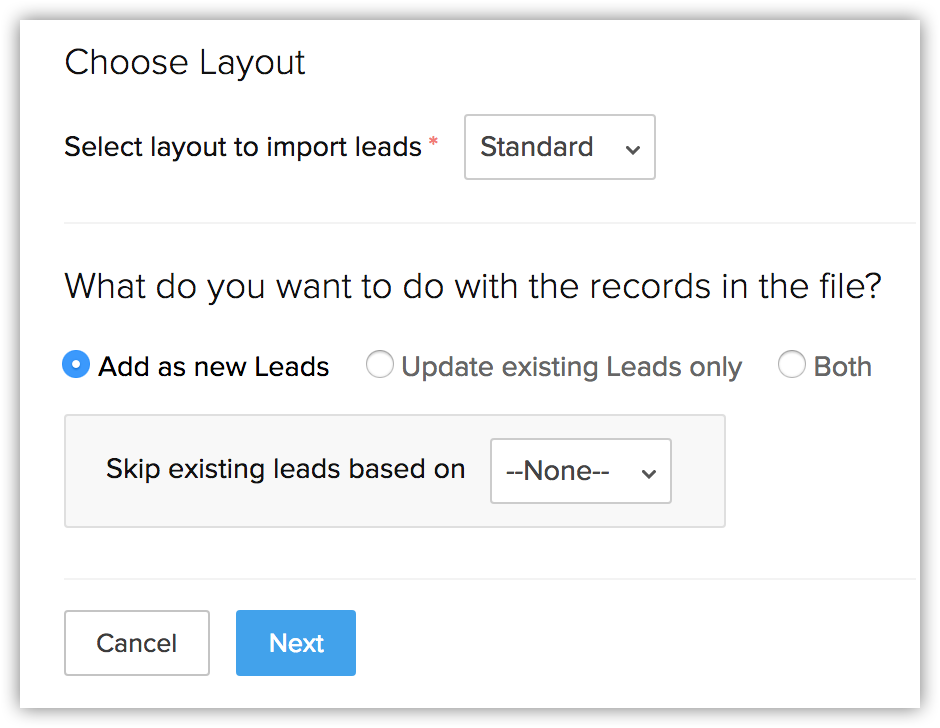This screenshot has height=728, width=940.
Task: Select the Add as new Leads radio button
Action: click(x=76, y=365)
